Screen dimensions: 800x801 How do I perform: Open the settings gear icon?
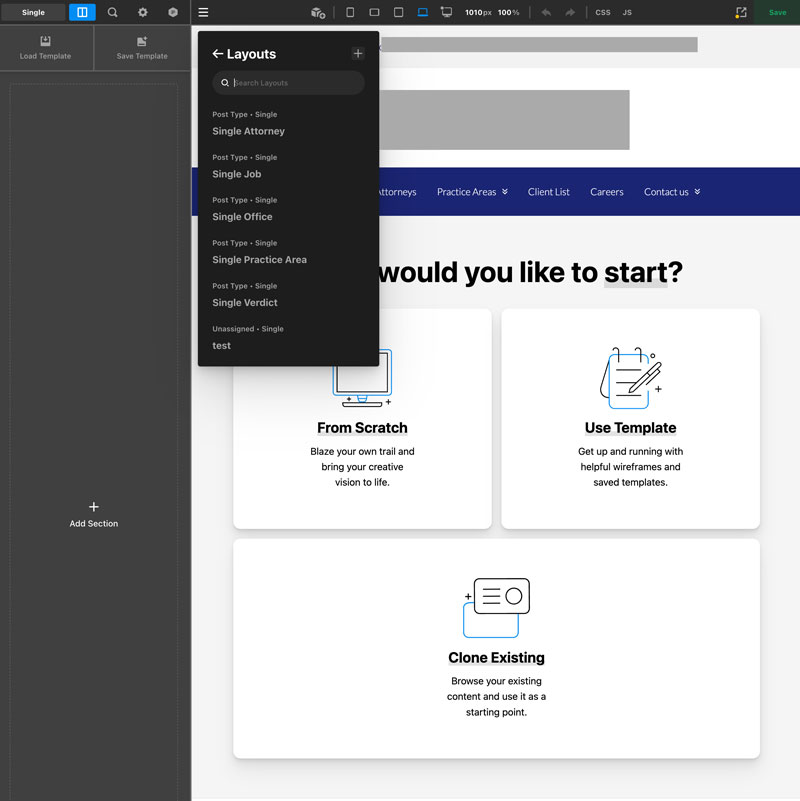(x=142, y=13)
